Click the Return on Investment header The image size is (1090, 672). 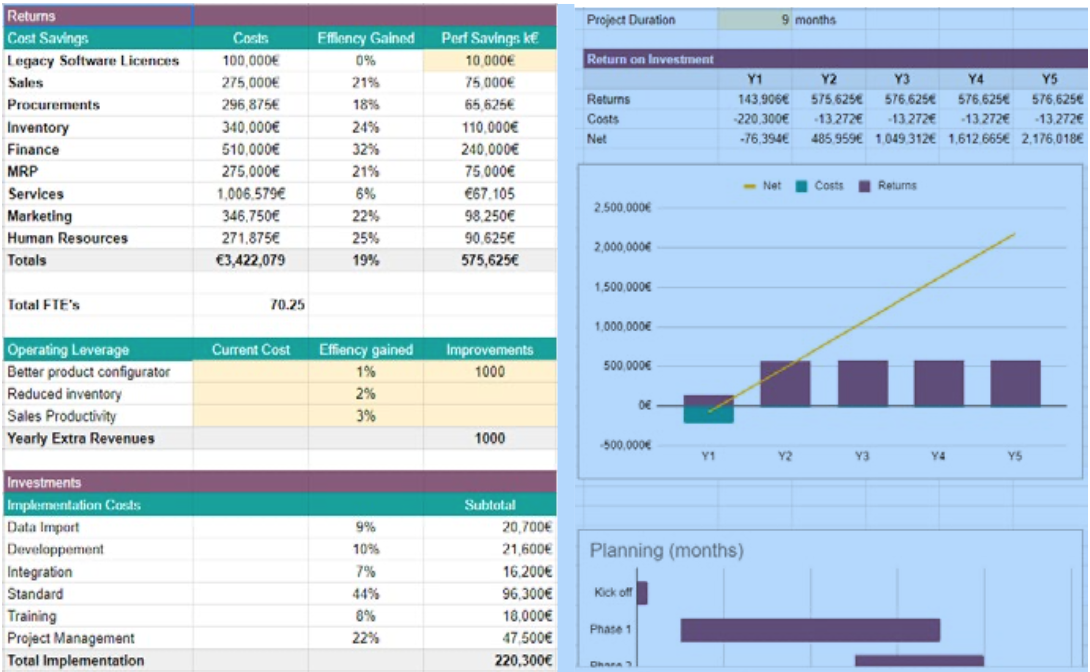click(x=651, y=60)
